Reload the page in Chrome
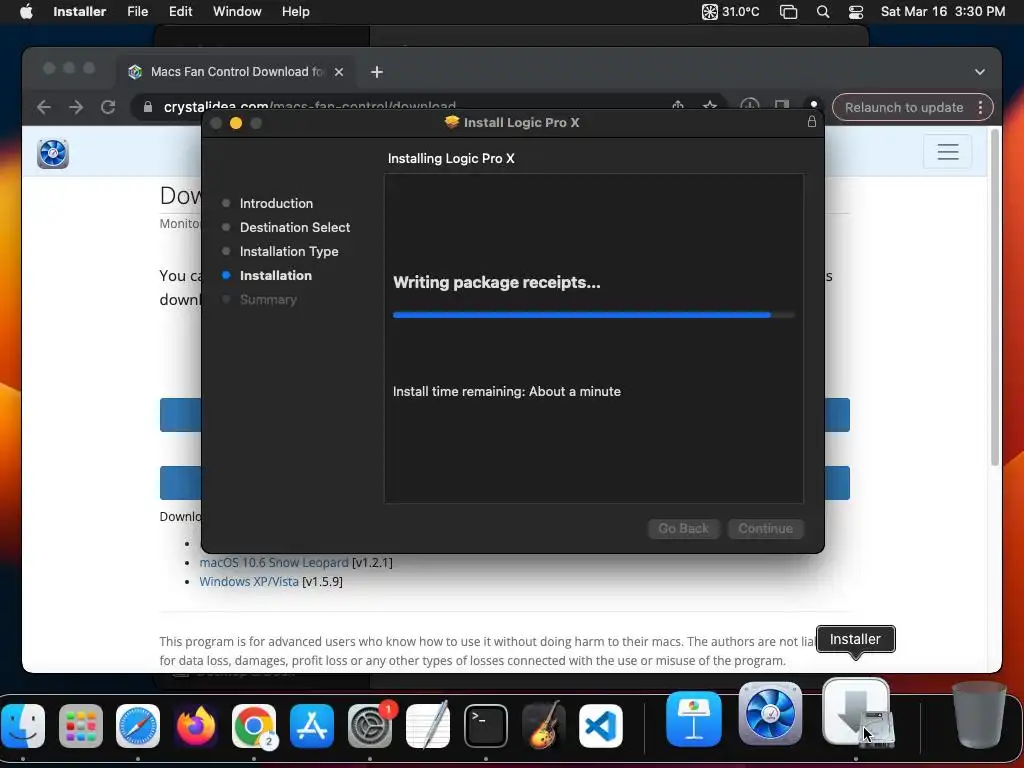This screenshot has height=768, width=1024. (x=108, y=107)
